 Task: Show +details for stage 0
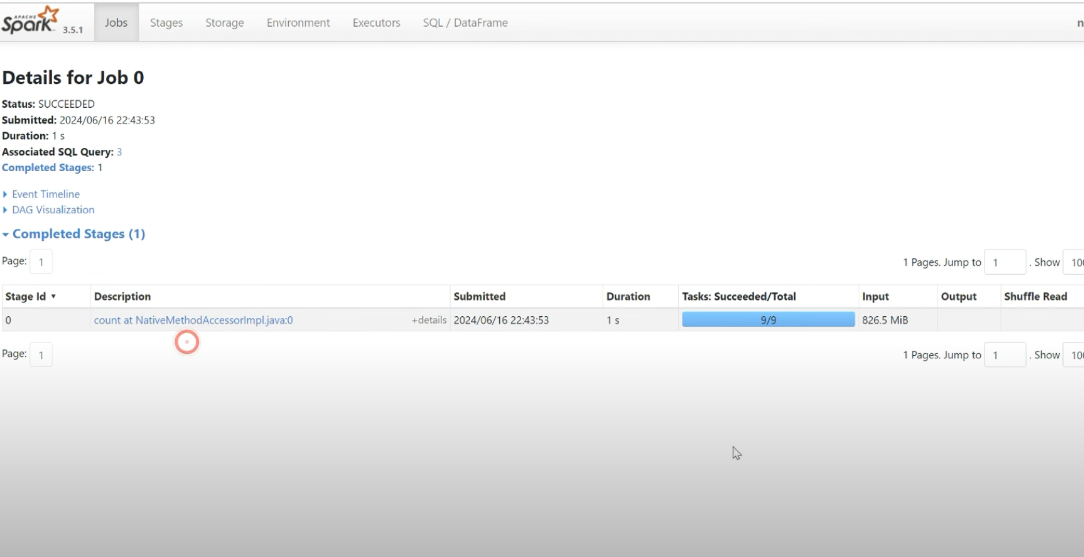tap(429, 321)
